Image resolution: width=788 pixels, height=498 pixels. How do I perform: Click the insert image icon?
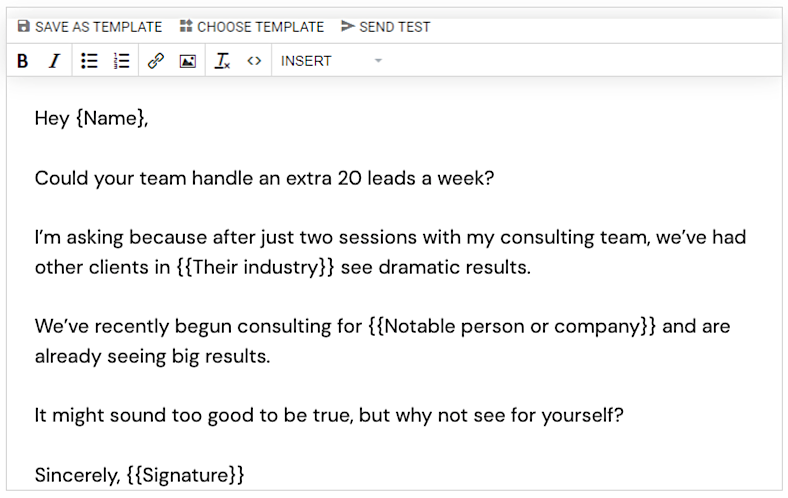click(x=187, y=61)
